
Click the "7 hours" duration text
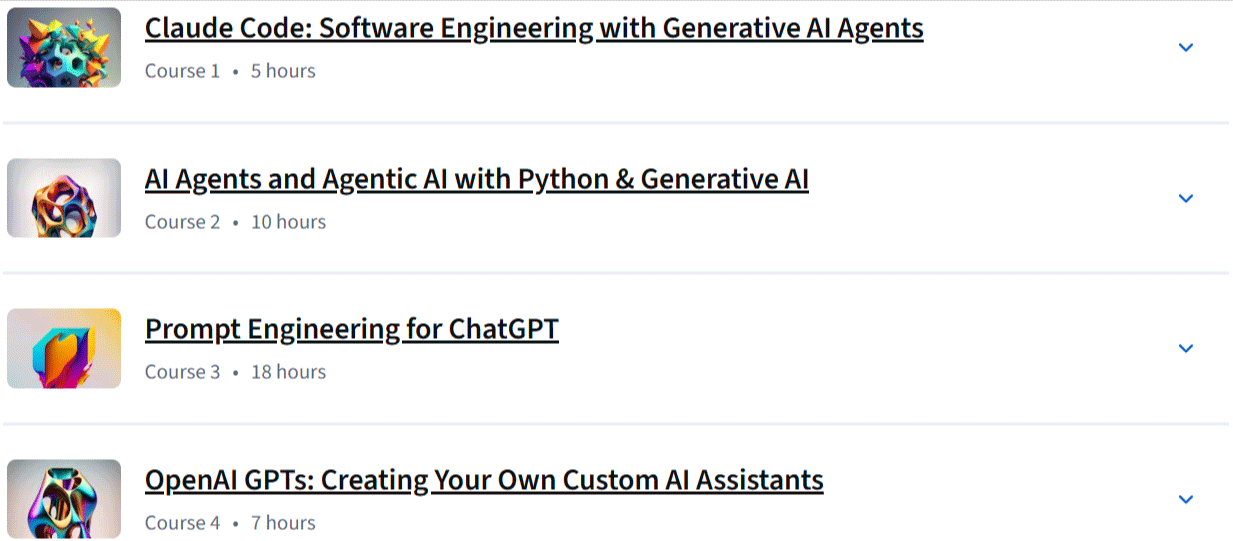(x=283, y=523)
